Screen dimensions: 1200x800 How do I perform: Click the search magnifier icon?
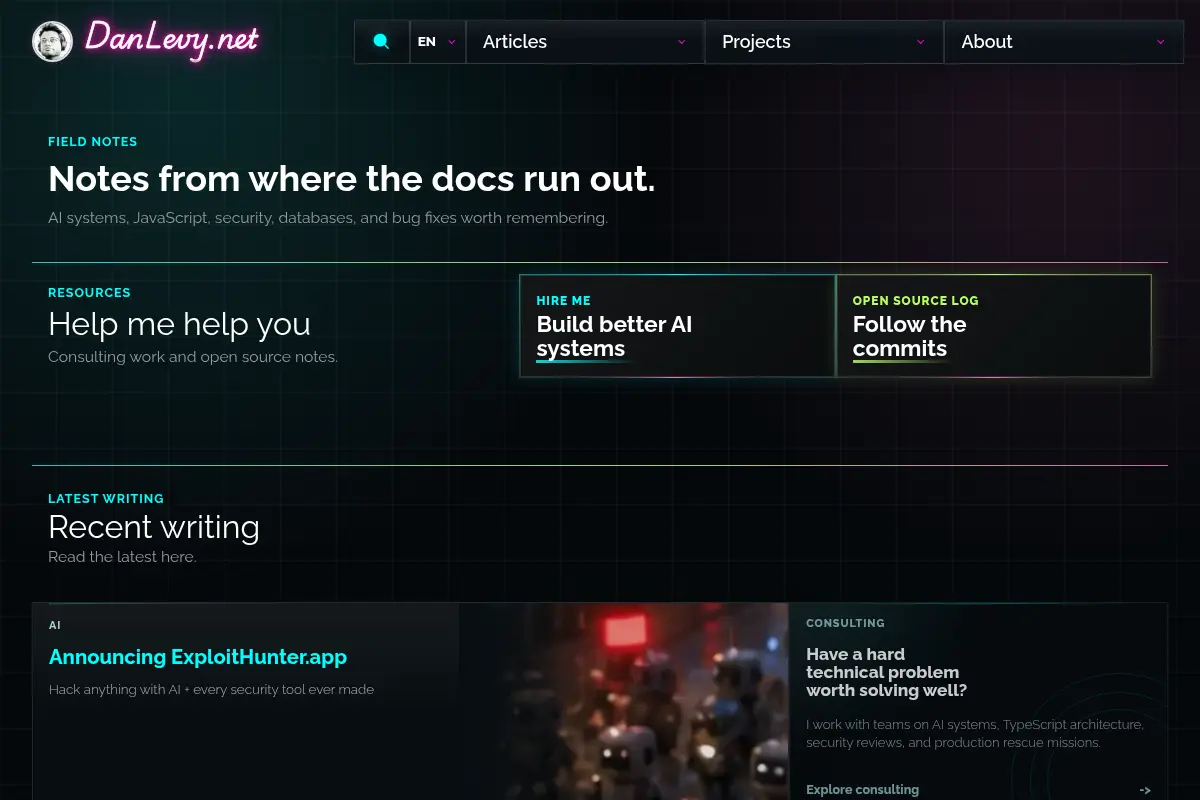pos(381,42)
